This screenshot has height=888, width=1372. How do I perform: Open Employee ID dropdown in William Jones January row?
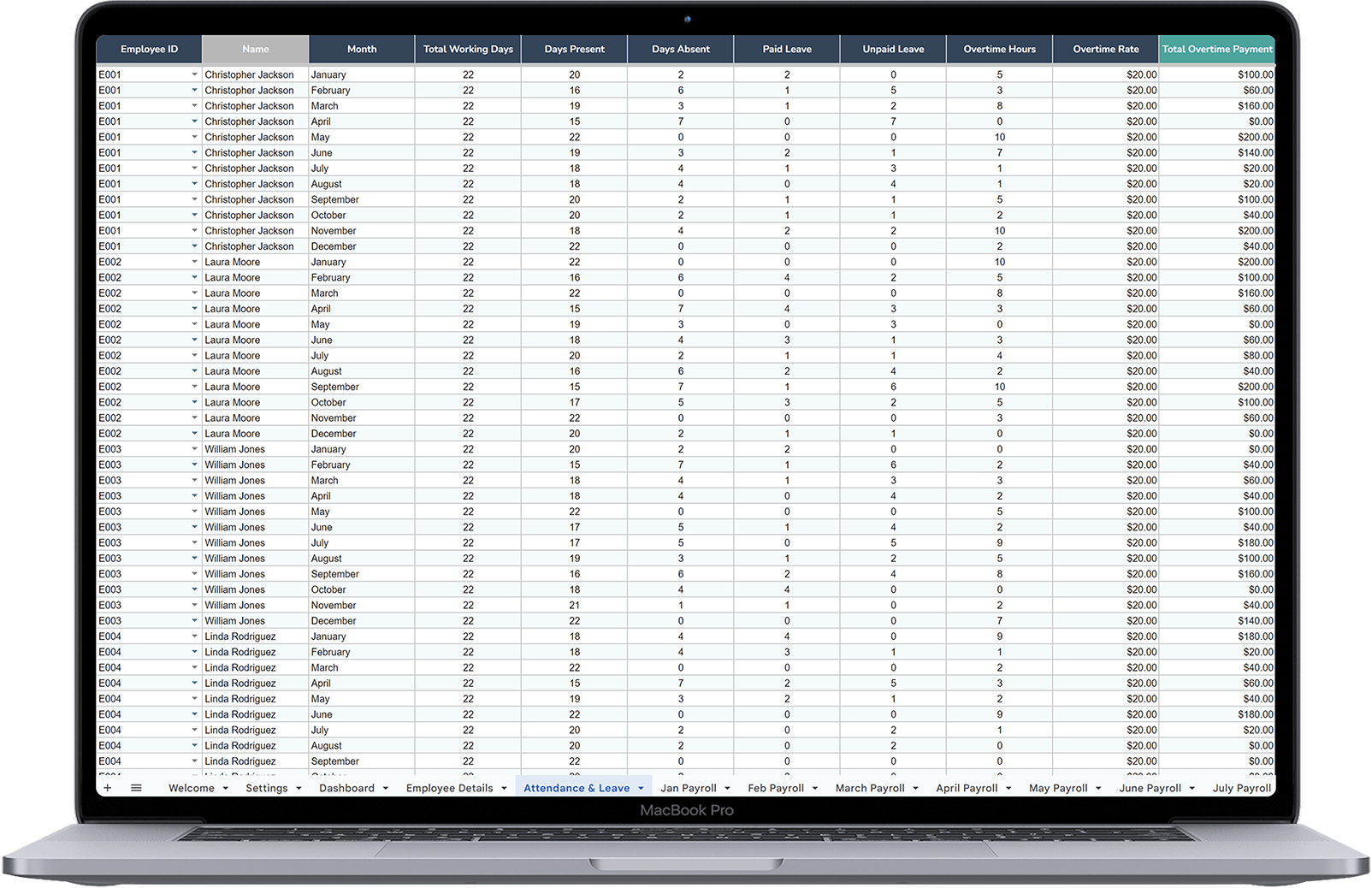(x=194, y=450)
